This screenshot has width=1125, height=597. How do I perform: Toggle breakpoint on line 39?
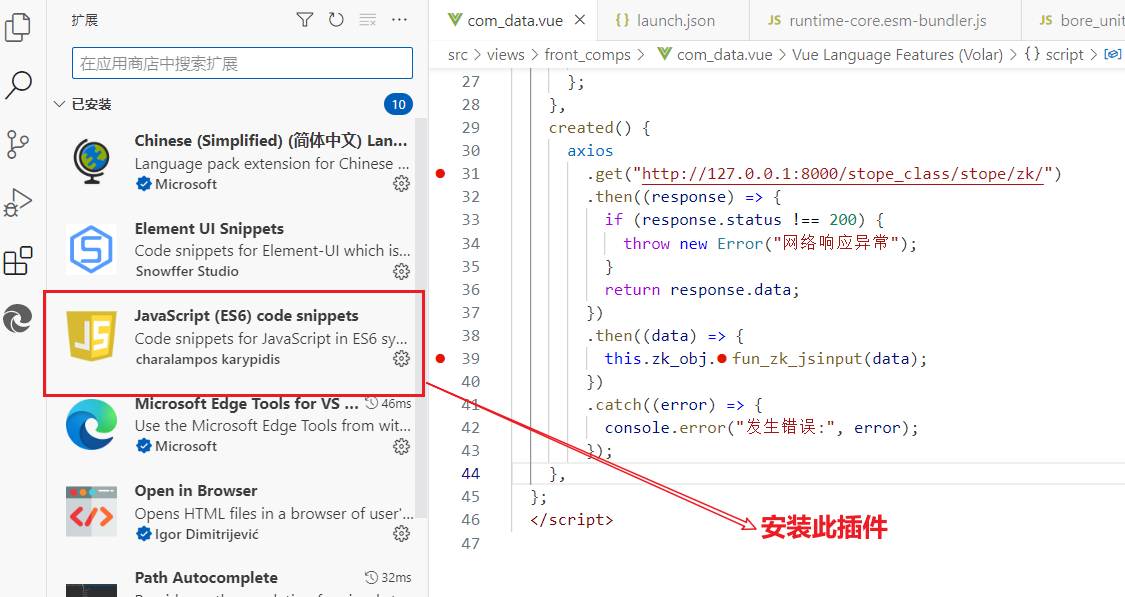[x=441, y=358]
